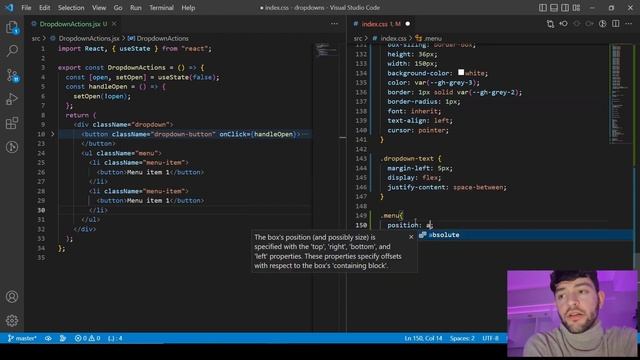This screenshot has height=360, width=640.
Task: Click the white color swatch on line 134
Action: 461,72
